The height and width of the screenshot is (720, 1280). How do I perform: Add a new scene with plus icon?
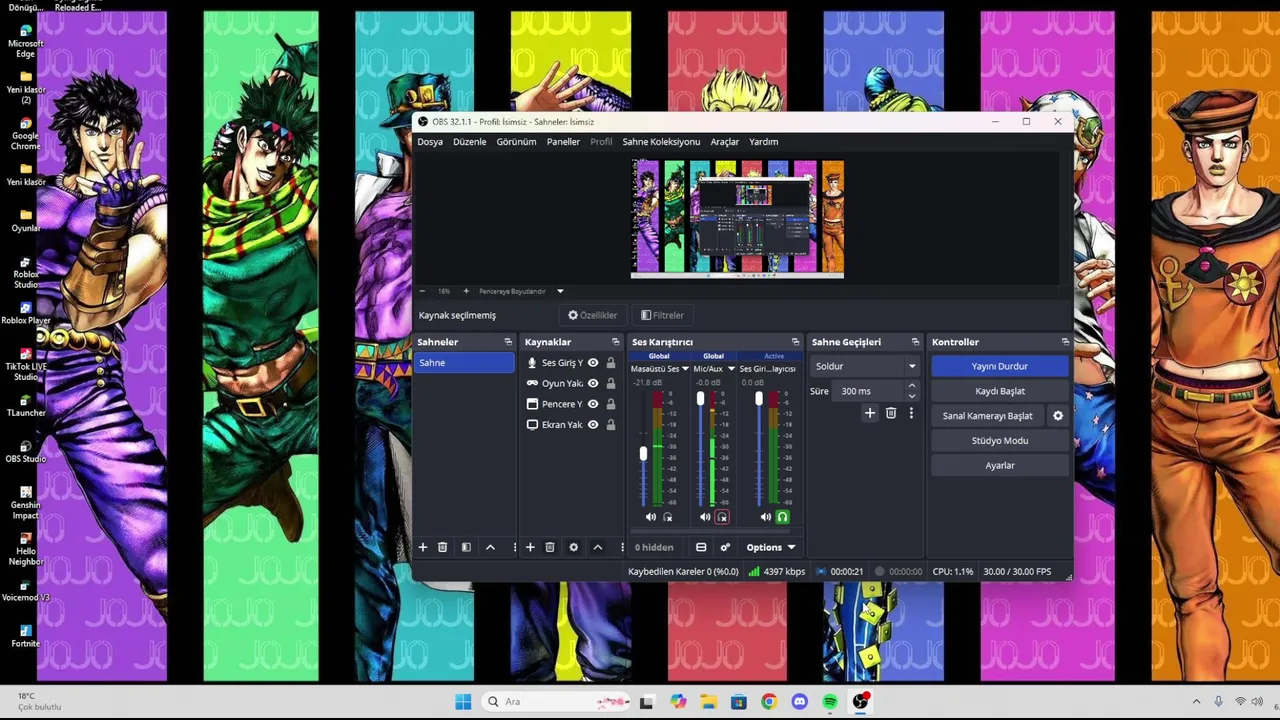coord(423,547)
